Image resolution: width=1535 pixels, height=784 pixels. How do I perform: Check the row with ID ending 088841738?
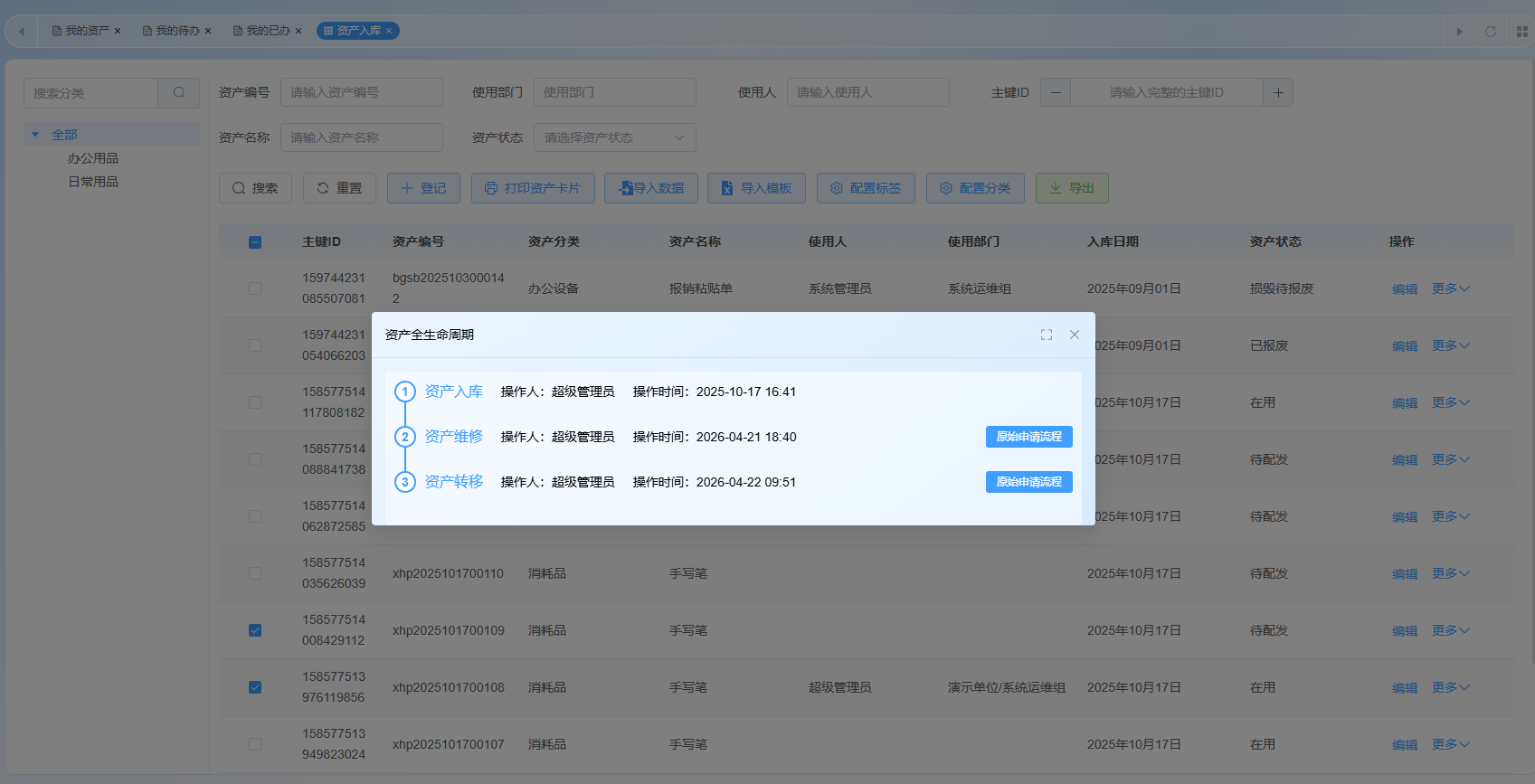coord(255,459)
